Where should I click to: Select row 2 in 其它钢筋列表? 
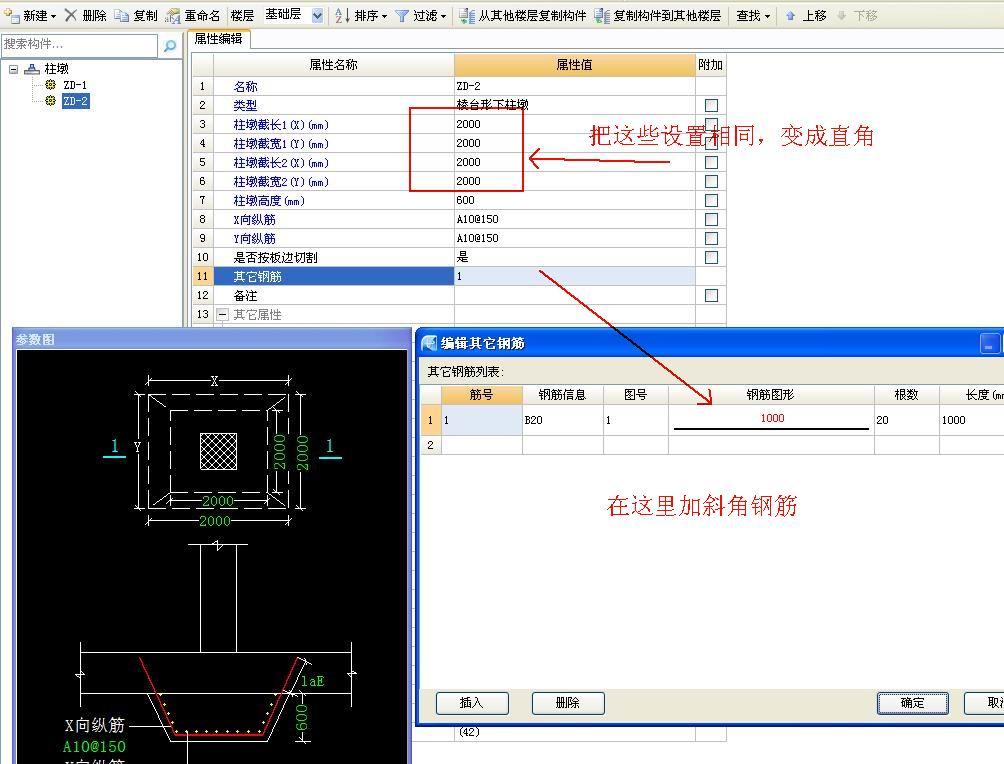click(430, 445)
